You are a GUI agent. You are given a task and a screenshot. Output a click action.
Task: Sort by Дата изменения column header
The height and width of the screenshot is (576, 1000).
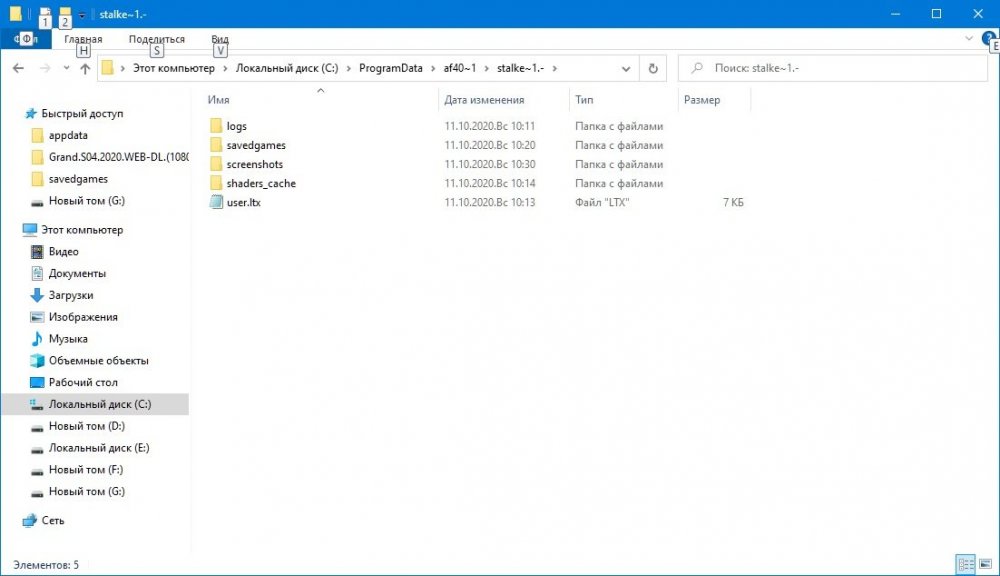coord(485,100)
